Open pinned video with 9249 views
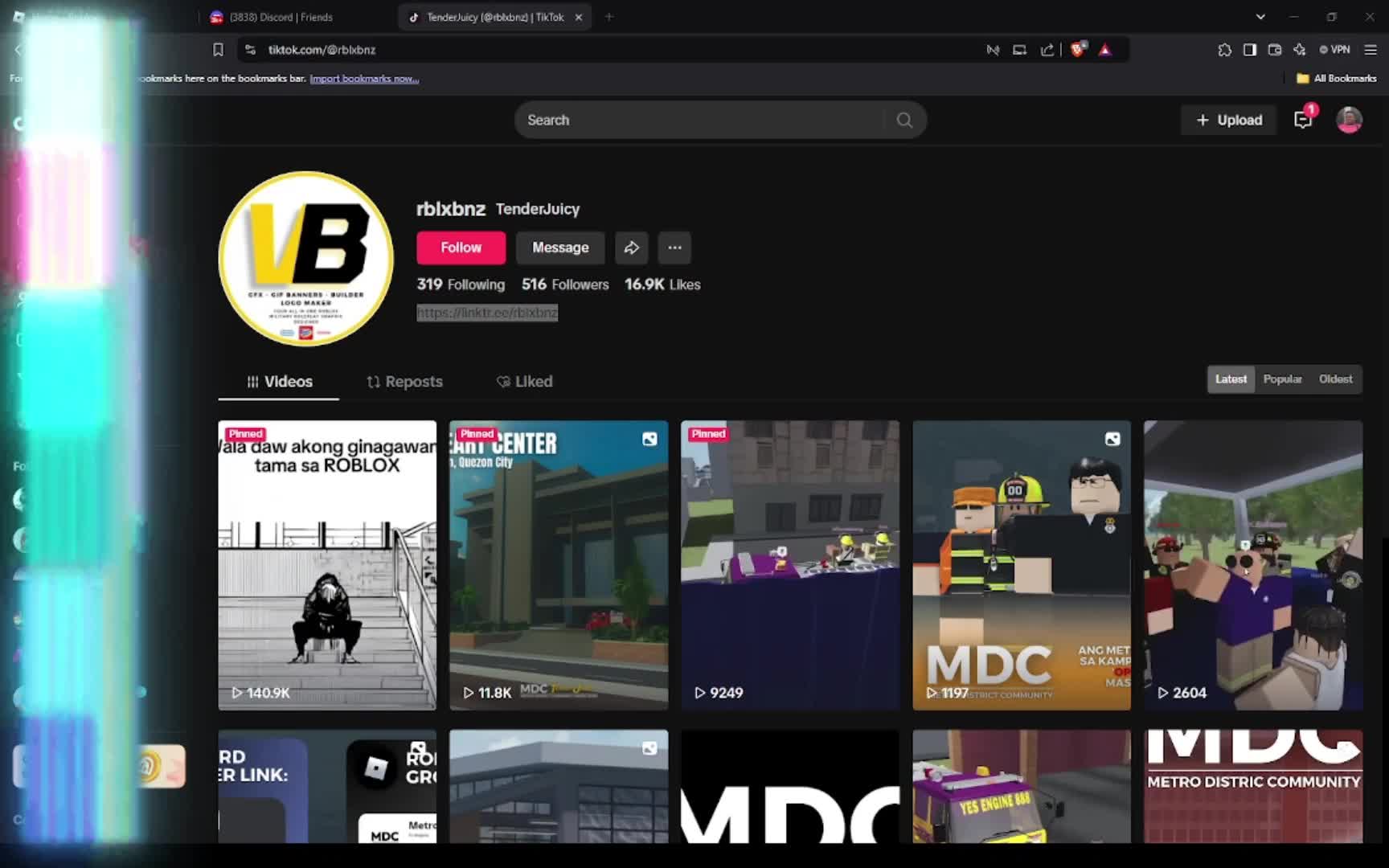 [x=790, y=565]
